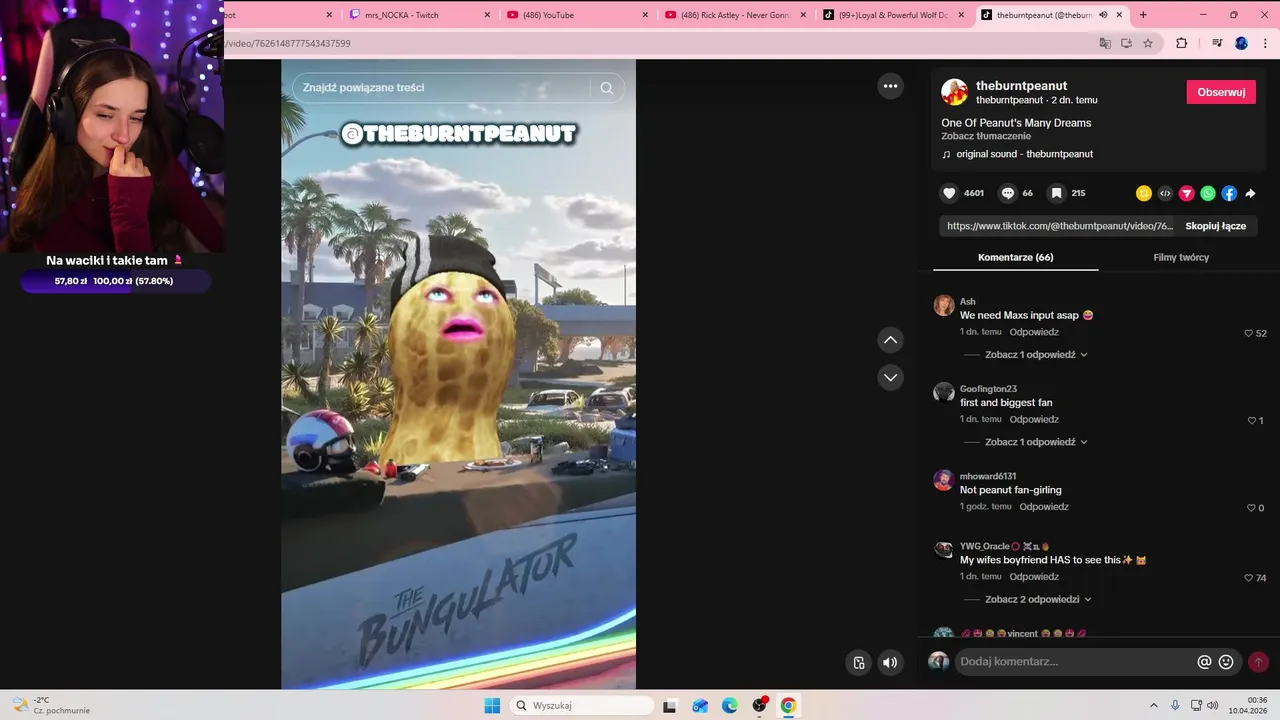The width and height of the screenshot is (1280, 720).
Task: Mute the TikTok video sound
Action: (x=890, y=662)
